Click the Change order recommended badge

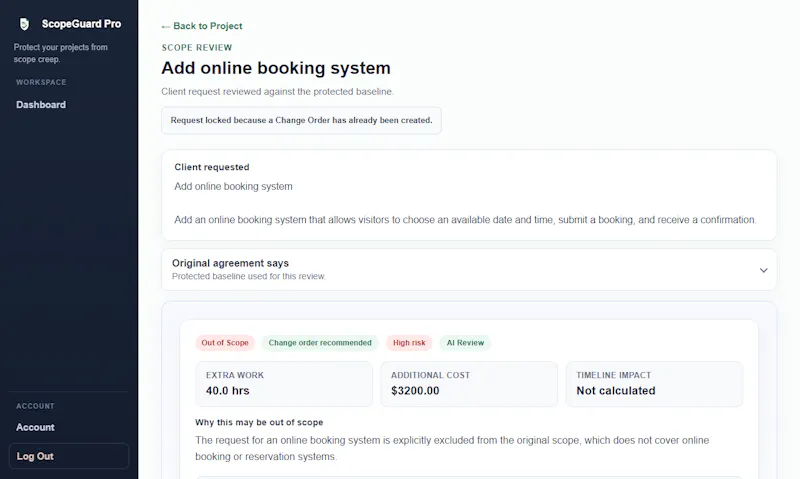pos(320,343)
